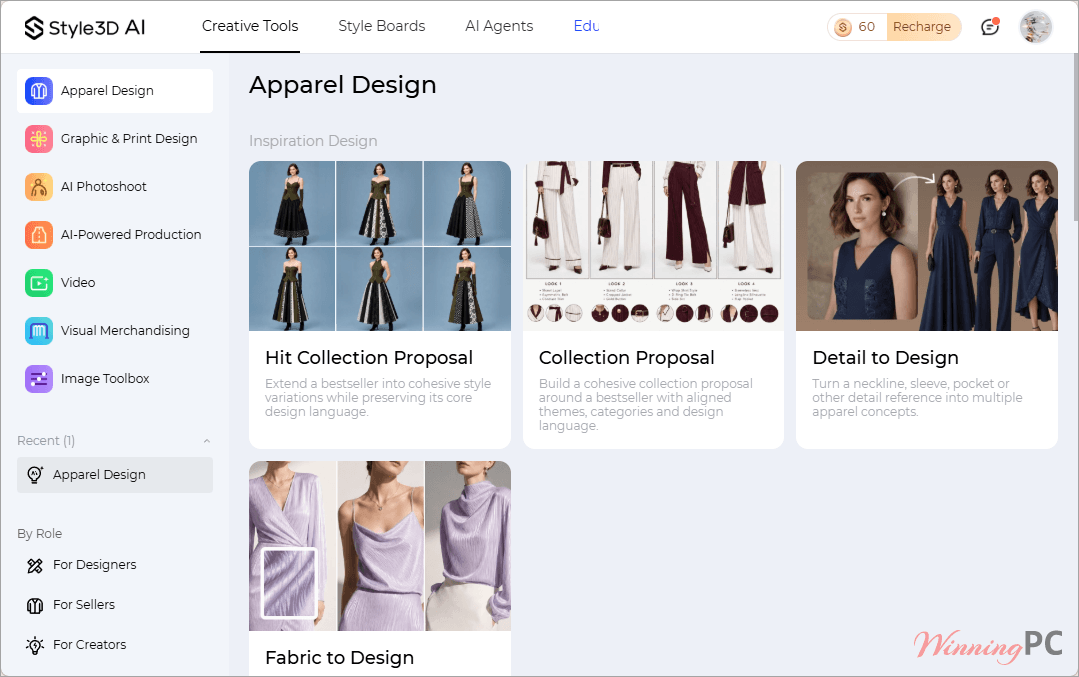Select the AI-Powered Production icon

[39, 235]
